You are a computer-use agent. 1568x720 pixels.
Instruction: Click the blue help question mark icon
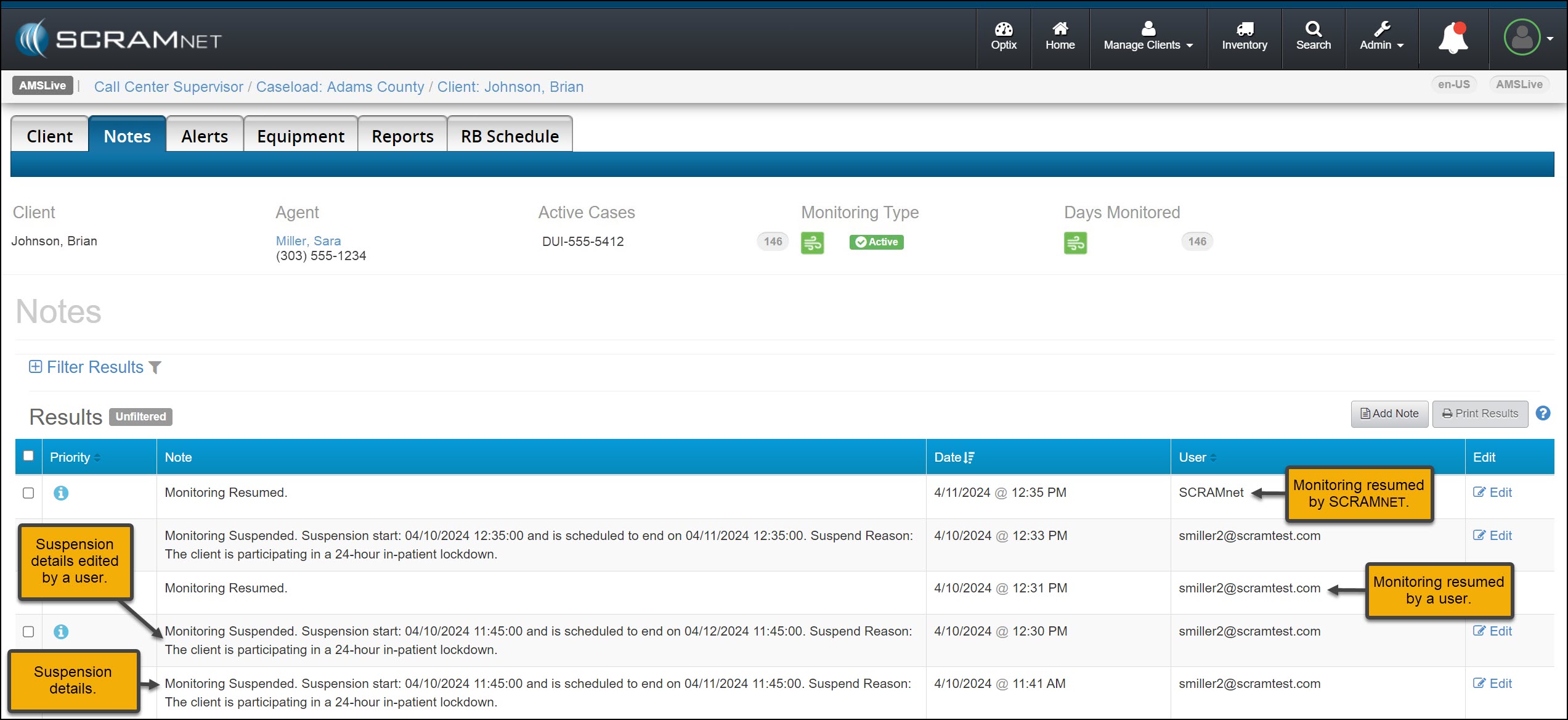coord(1543,414)
